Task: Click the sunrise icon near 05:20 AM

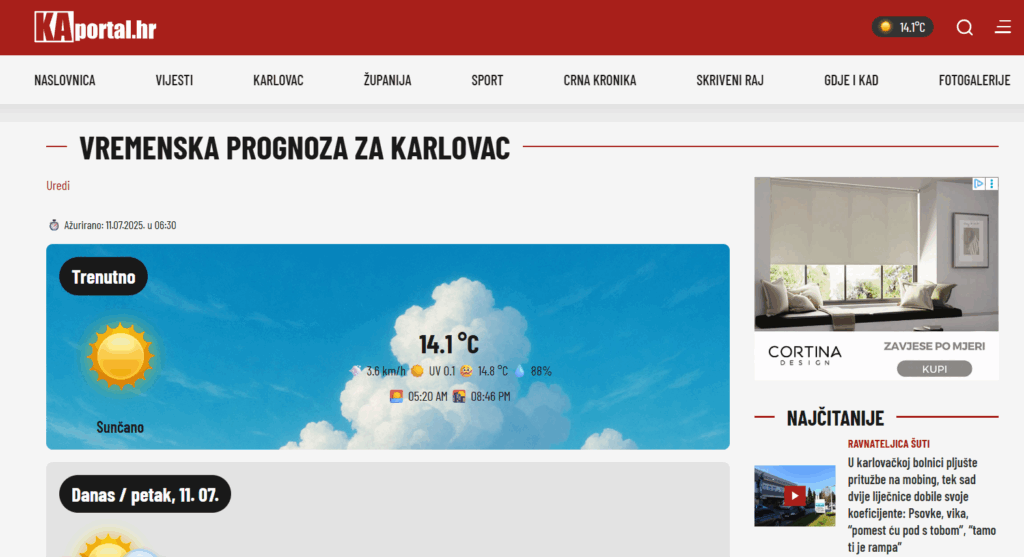Action: (396, 396)
